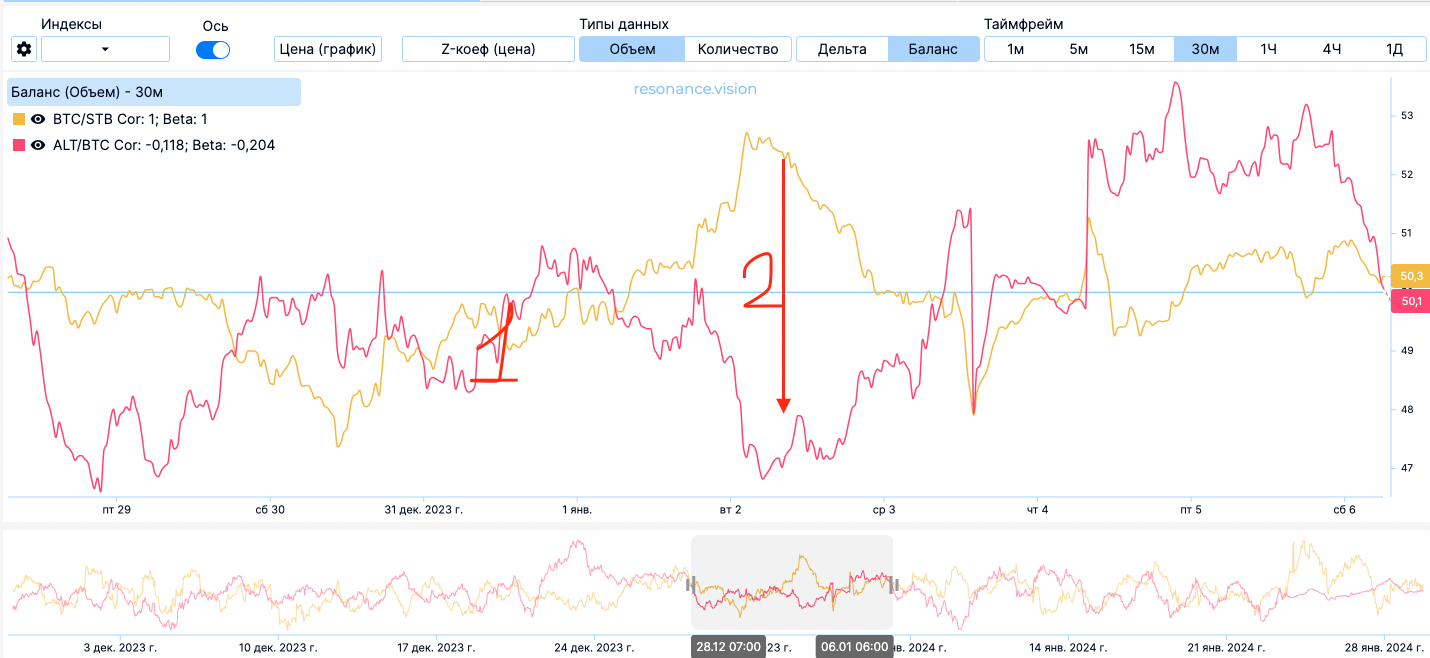Grab the left handle of range selector
Screen dimensions: 1430x658
pos(690,585)
